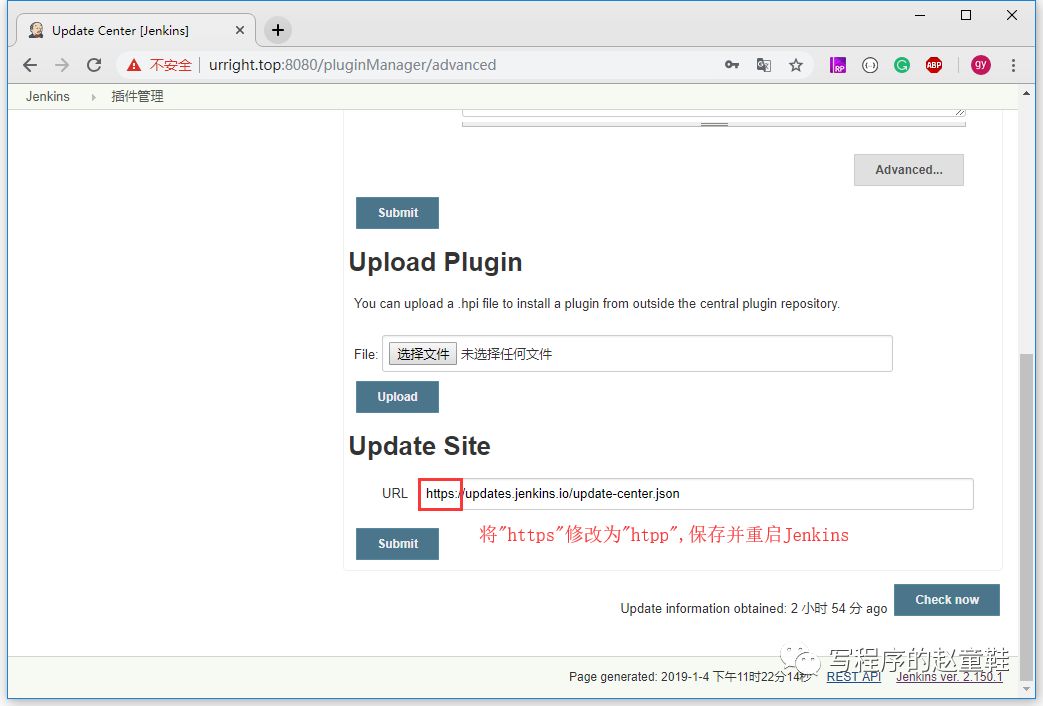Click the address bar URL
Screen dimensions: 1043x706
point(352,65)
